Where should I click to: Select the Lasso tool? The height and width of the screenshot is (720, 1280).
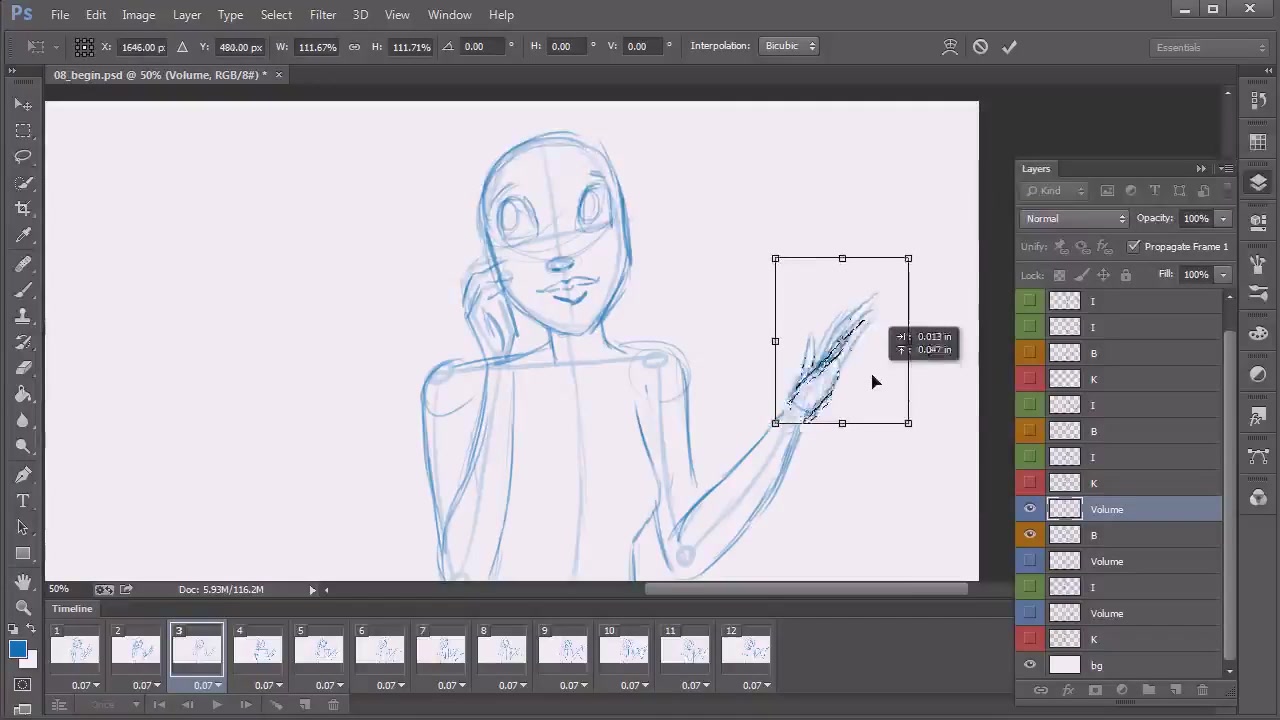coord(23,157)
